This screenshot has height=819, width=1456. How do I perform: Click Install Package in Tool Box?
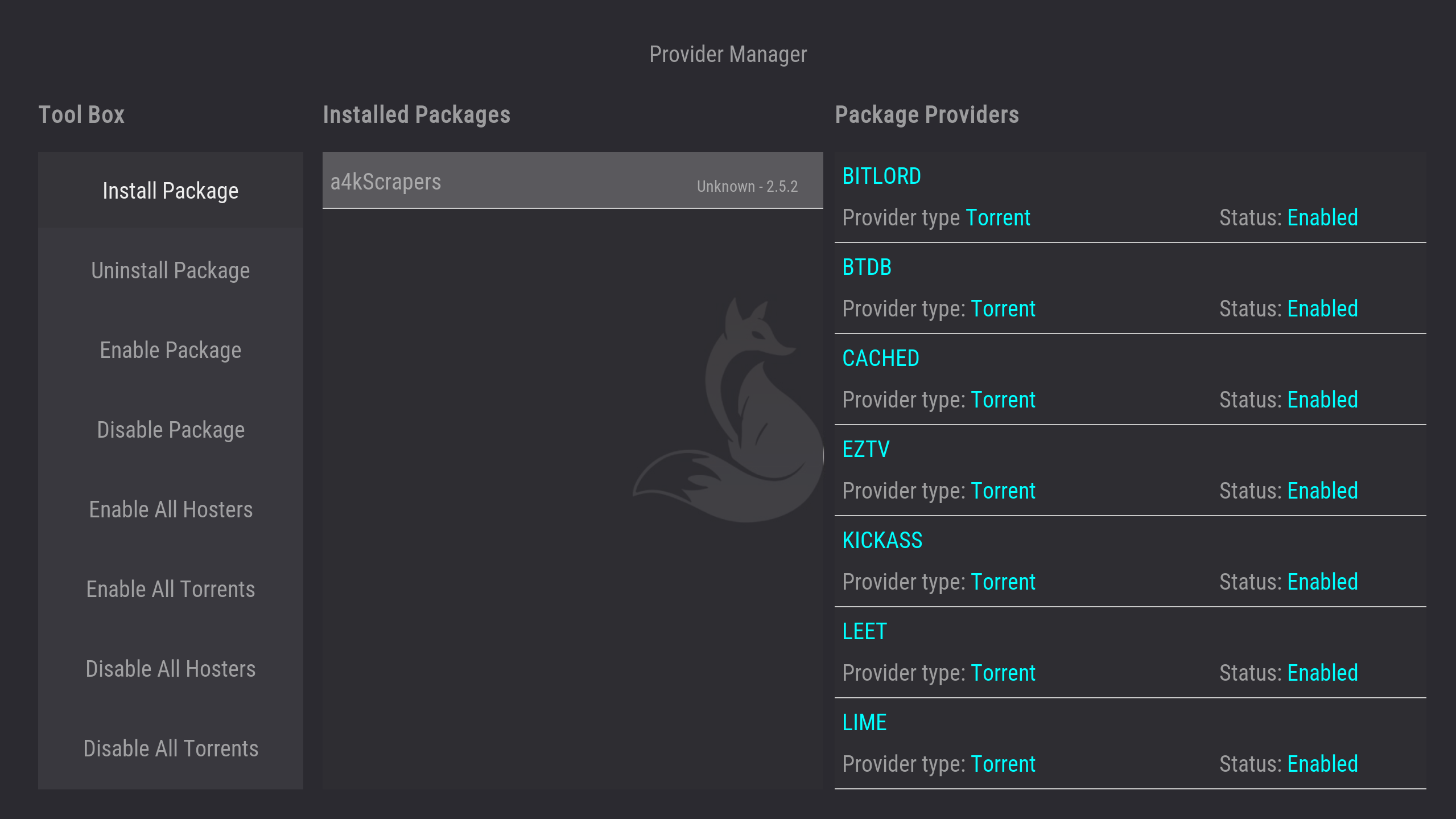point(170,191)
